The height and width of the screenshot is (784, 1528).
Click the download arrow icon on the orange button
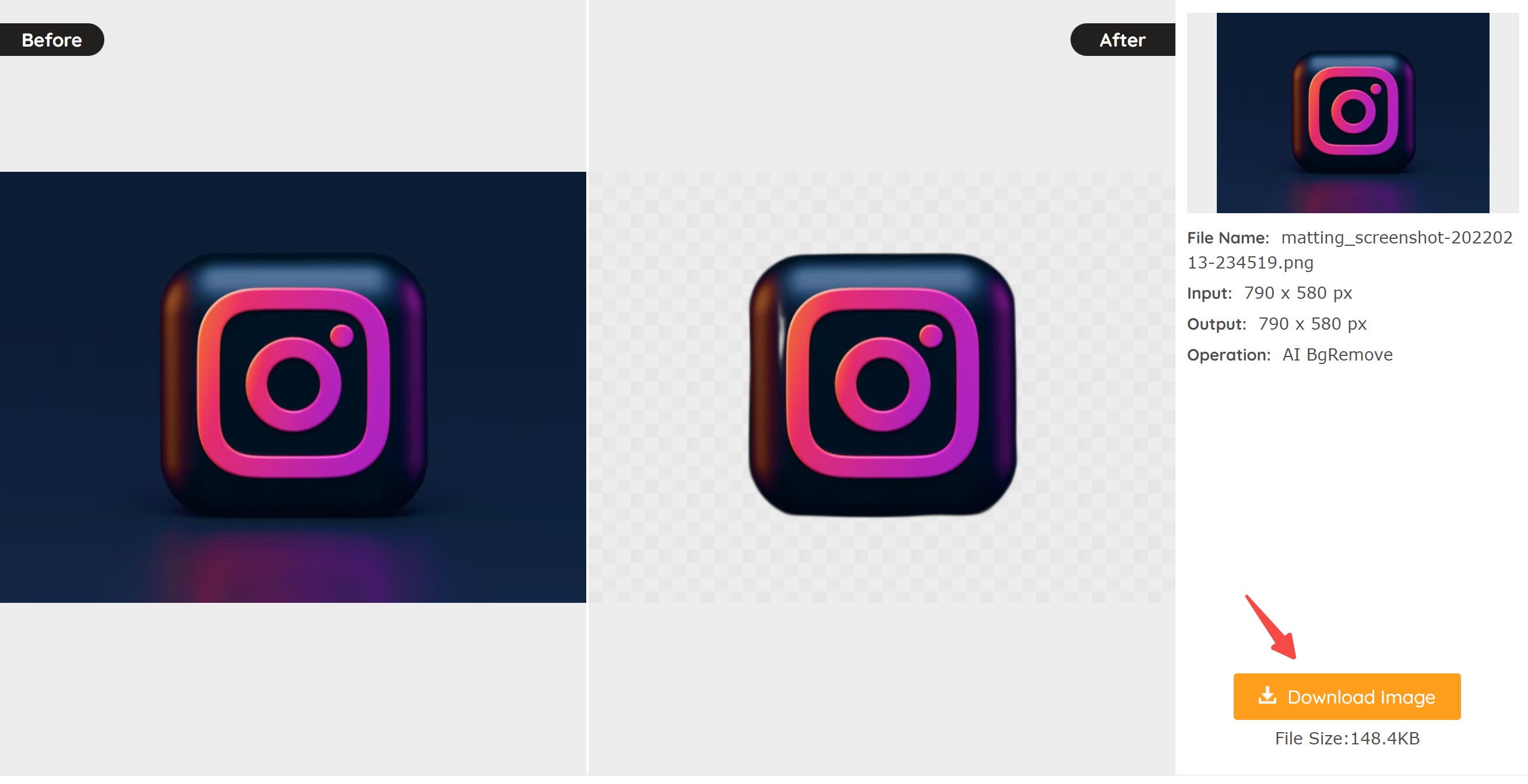[1267, 695]
